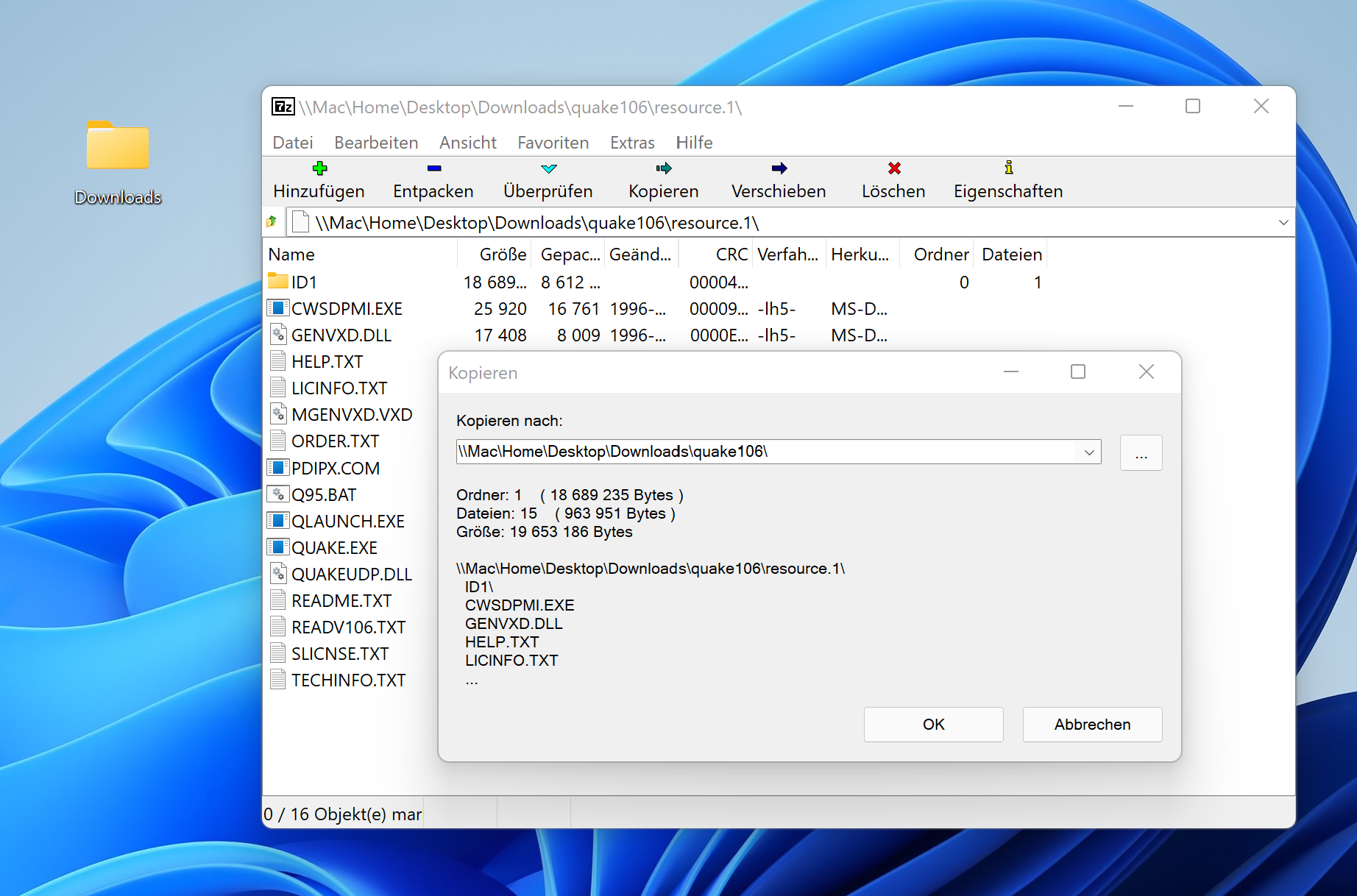
Task: Close the 7-Zip main window
Action: 1261,106
